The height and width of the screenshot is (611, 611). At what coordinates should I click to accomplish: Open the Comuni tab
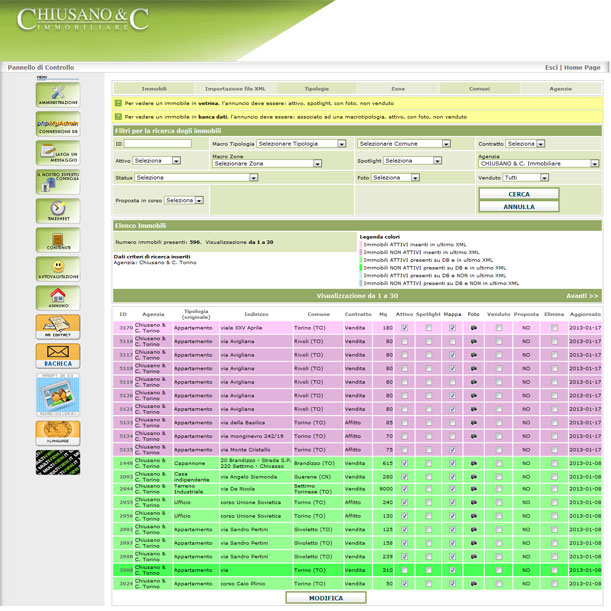(x=479, y=89)
